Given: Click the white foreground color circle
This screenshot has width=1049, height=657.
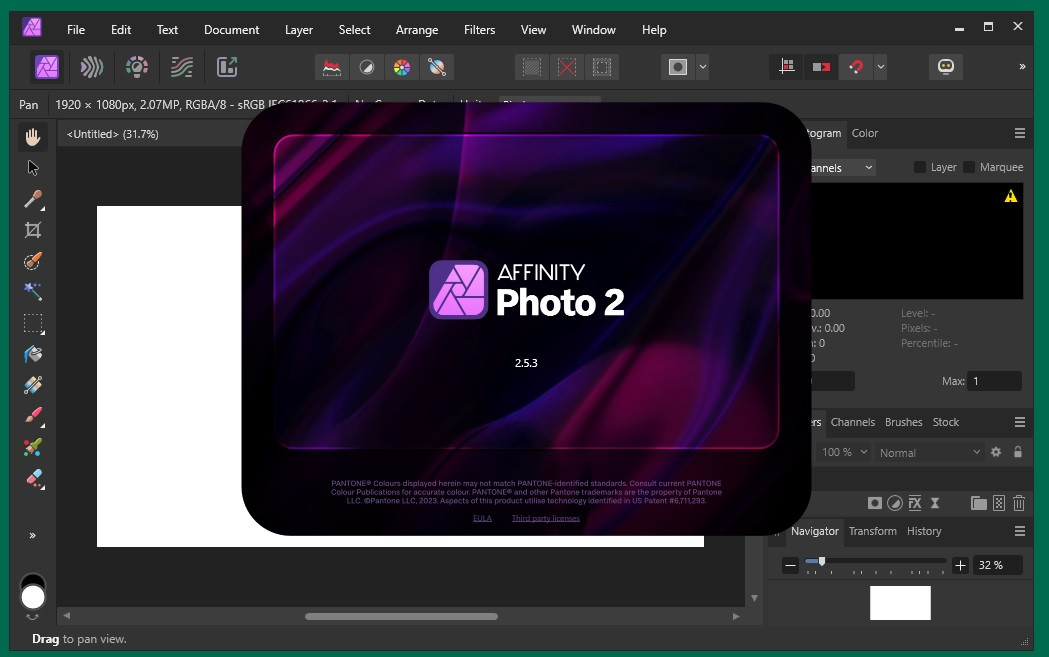Looking at the screenshot, I should tap(33, 597).
